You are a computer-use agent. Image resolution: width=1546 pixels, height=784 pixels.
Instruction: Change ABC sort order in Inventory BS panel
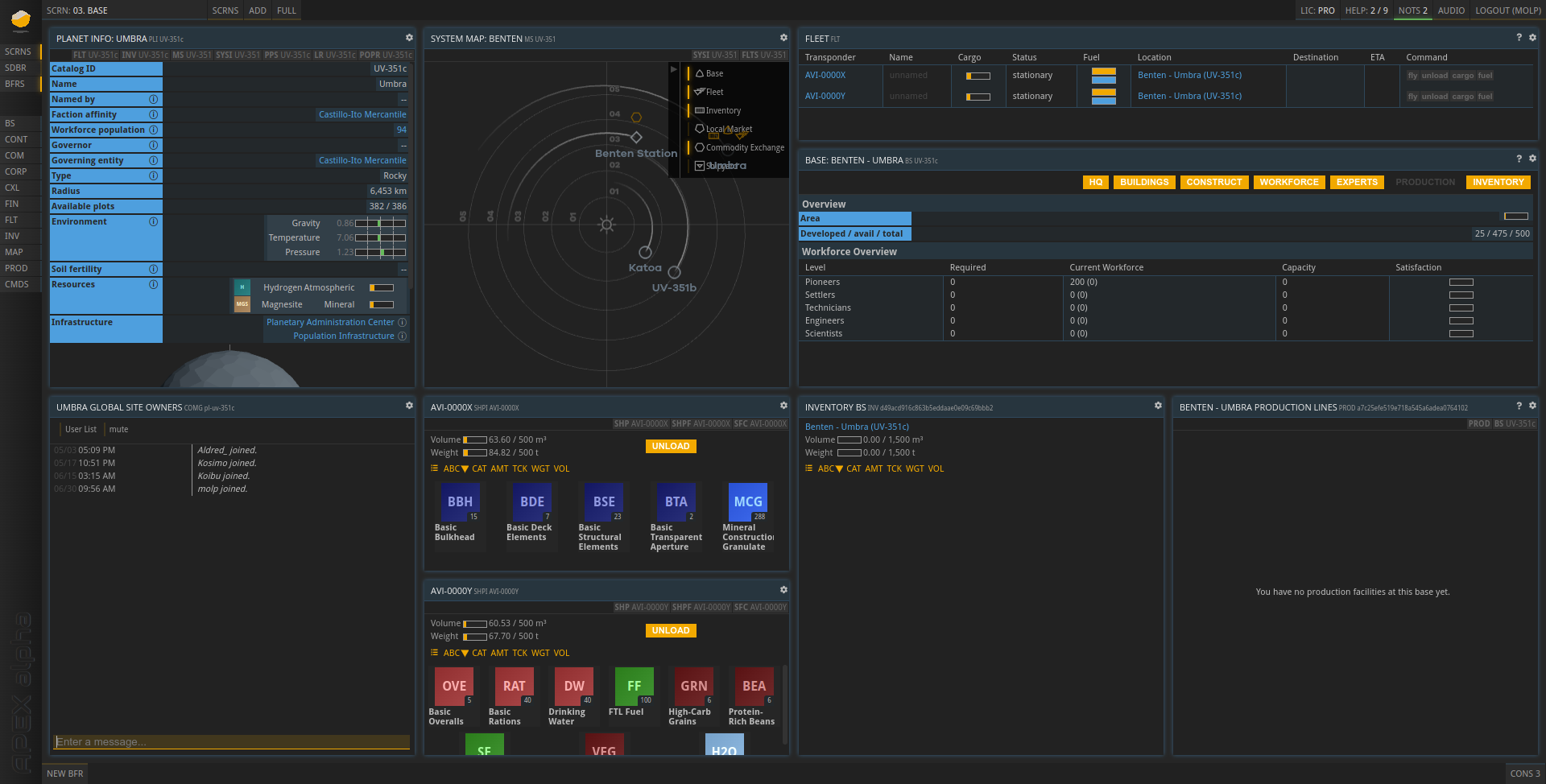pos(830,468)
